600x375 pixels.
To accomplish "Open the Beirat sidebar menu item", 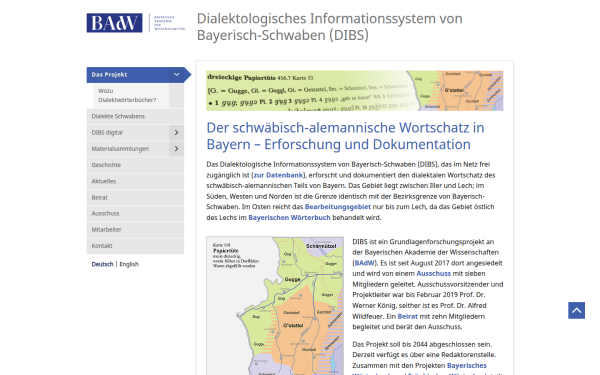I will coord(135,197).
